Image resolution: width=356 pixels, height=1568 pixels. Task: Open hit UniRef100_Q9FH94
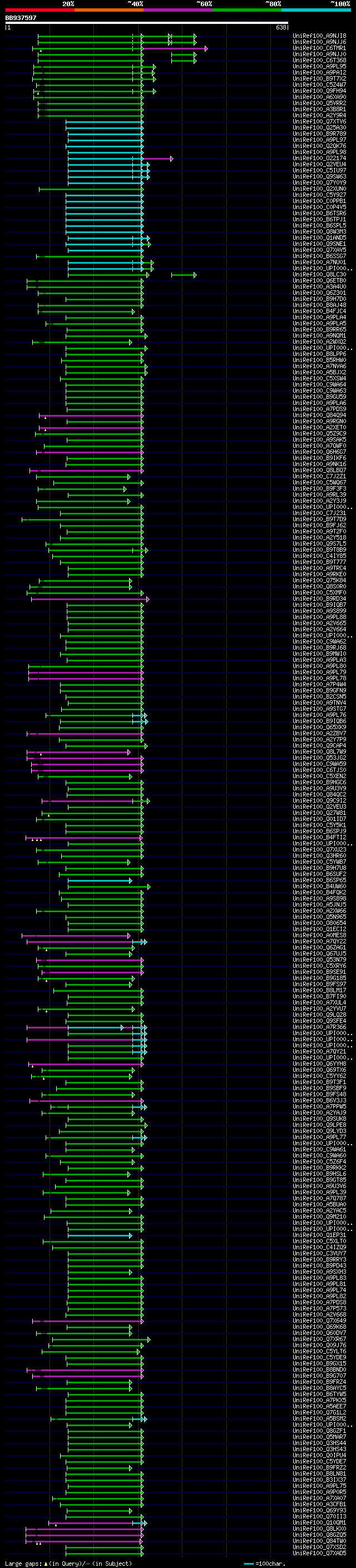click(x=319, y=91)
